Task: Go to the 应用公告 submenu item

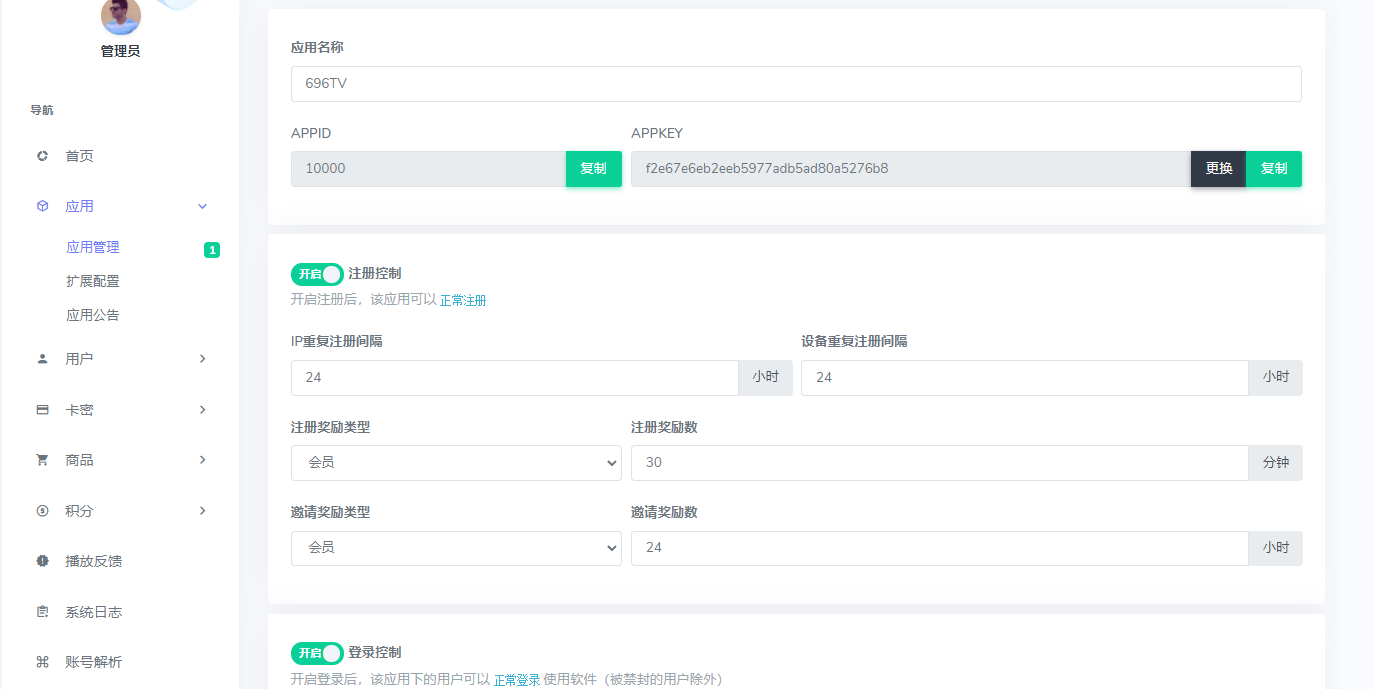Action: click(x=93, y=315)
